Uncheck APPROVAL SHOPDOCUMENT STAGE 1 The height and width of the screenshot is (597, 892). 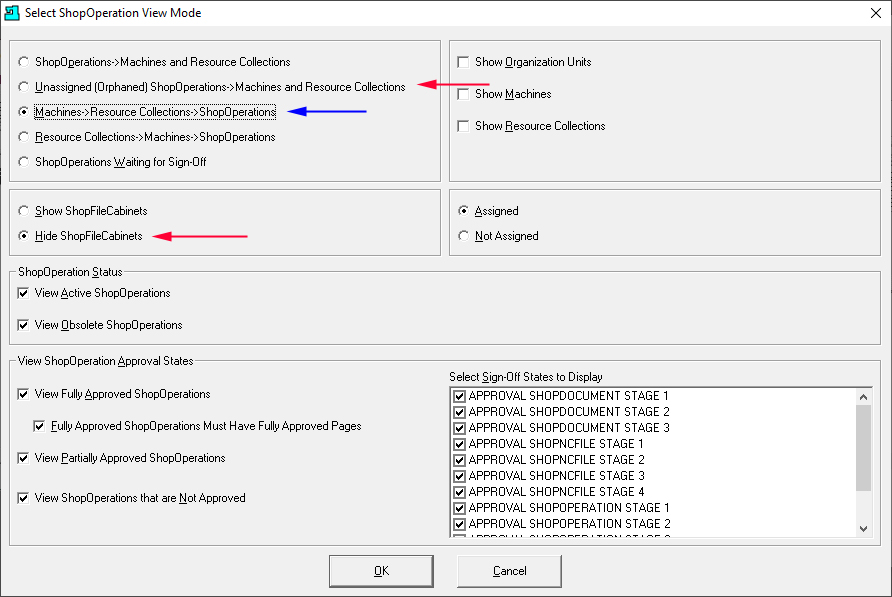[460, 396]
